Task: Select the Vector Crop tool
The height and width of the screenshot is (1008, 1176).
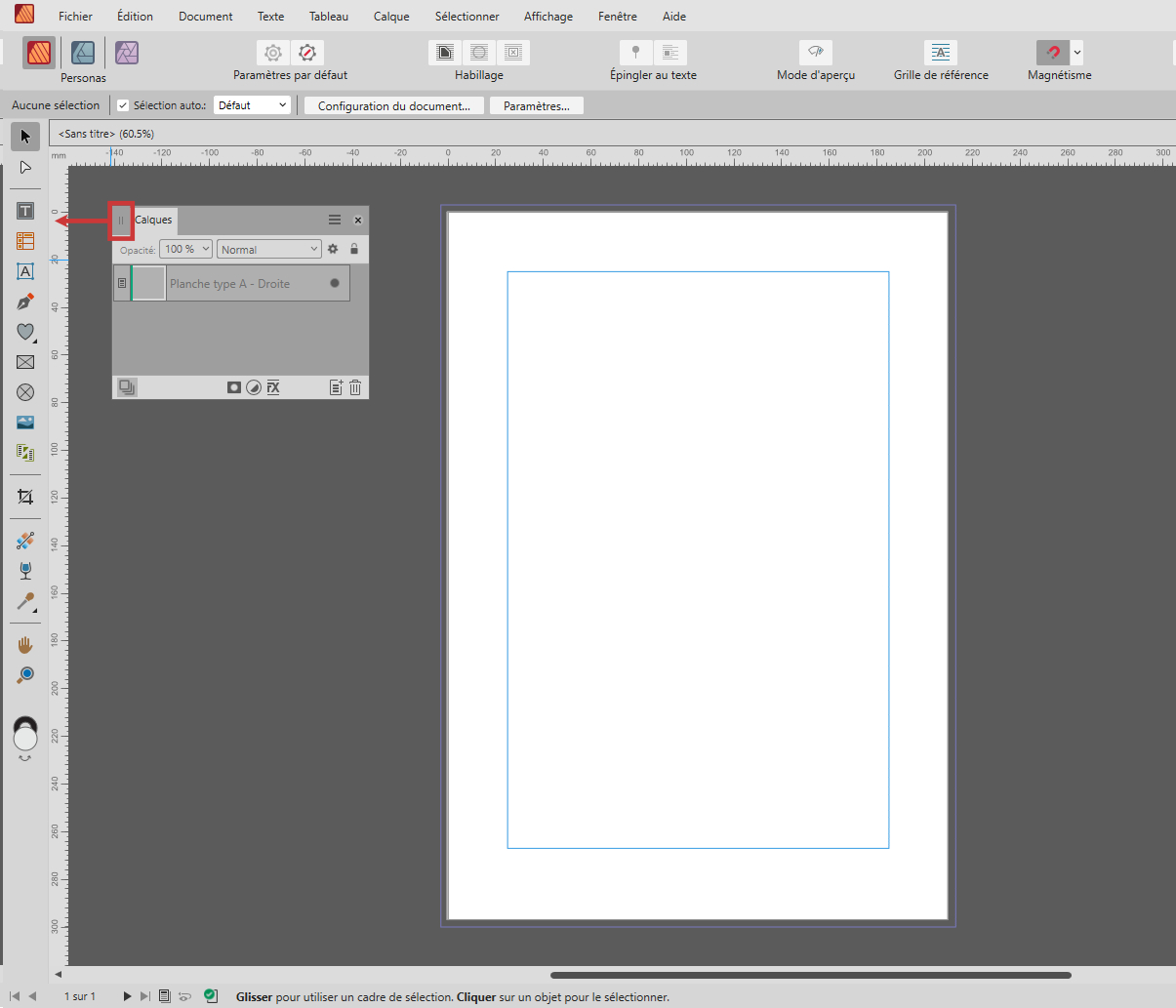Action: tap(25, 497)
